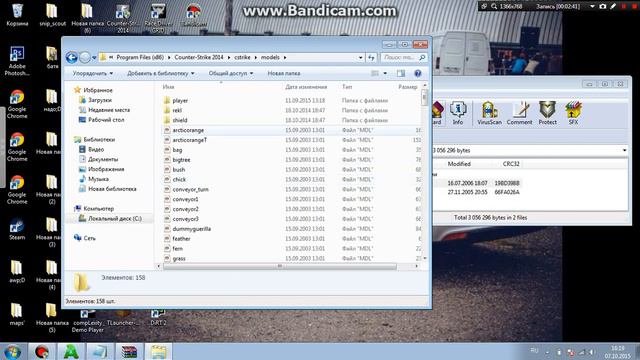Click the RU language indicator in tray
Screen dimensions: 640x360
pyautogui.click(x=534, y=351)
